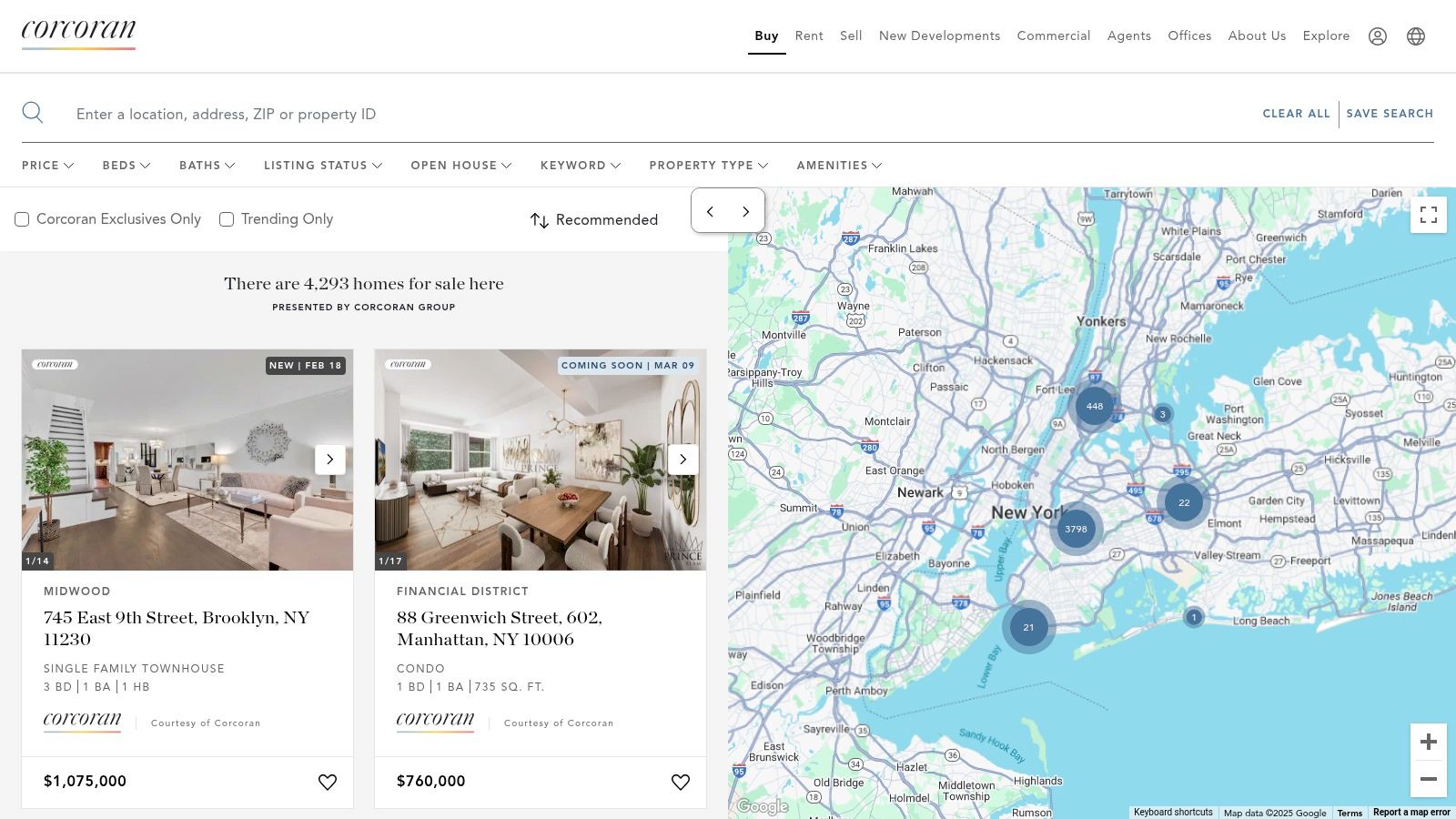Open the PROPERTY TYPE filter dropdown

click(x=709, y=166)
